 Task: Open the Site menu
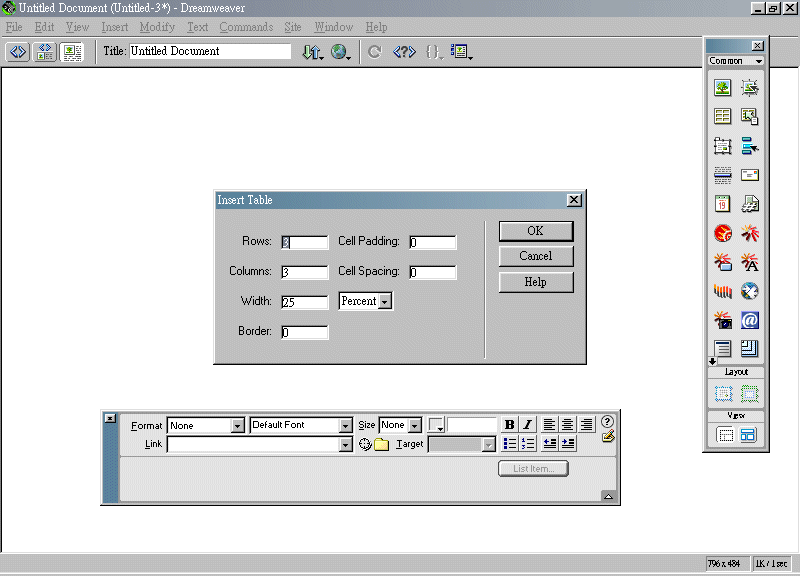tap(293, 27)
